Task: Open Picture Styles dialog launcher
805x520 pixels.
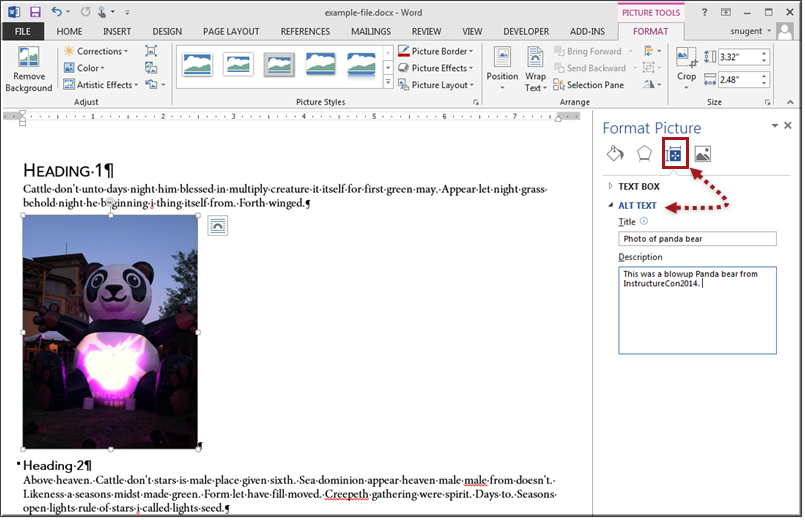Action: click(476, 102)
